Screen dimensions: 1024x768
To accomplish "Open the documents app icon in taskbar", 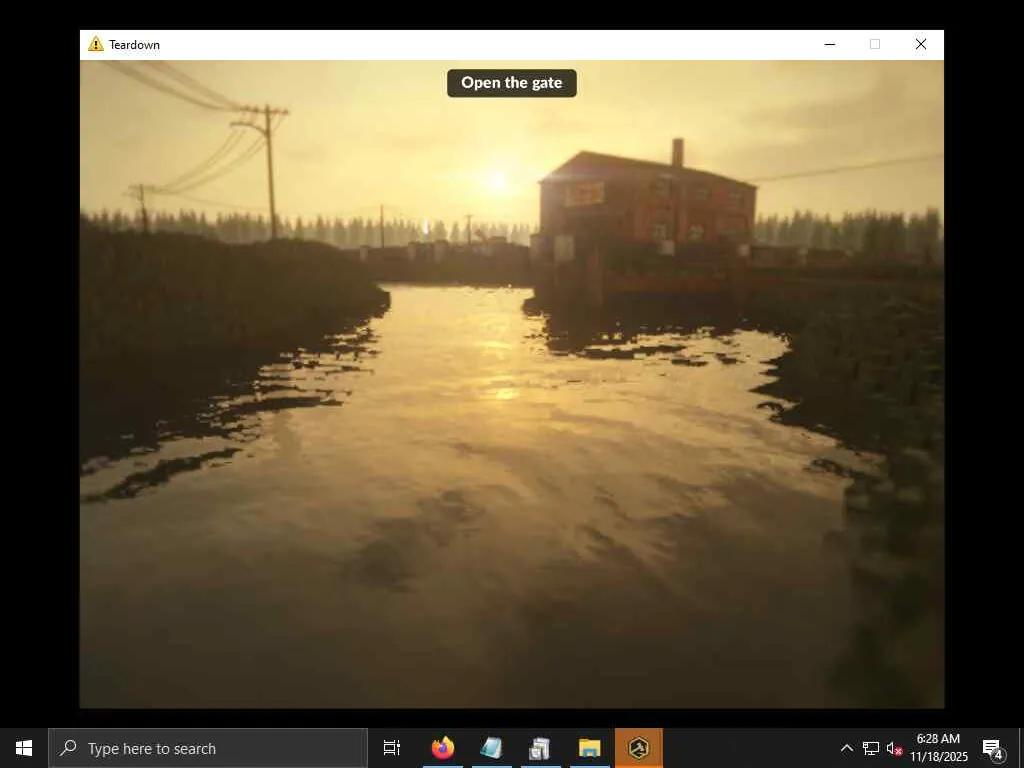I will [541, 748].
